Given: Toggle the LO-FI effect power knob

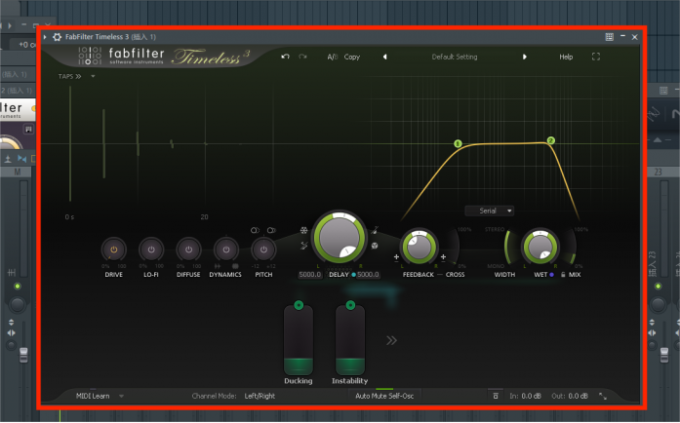Looking at the screenshot, I should [151, 250].
